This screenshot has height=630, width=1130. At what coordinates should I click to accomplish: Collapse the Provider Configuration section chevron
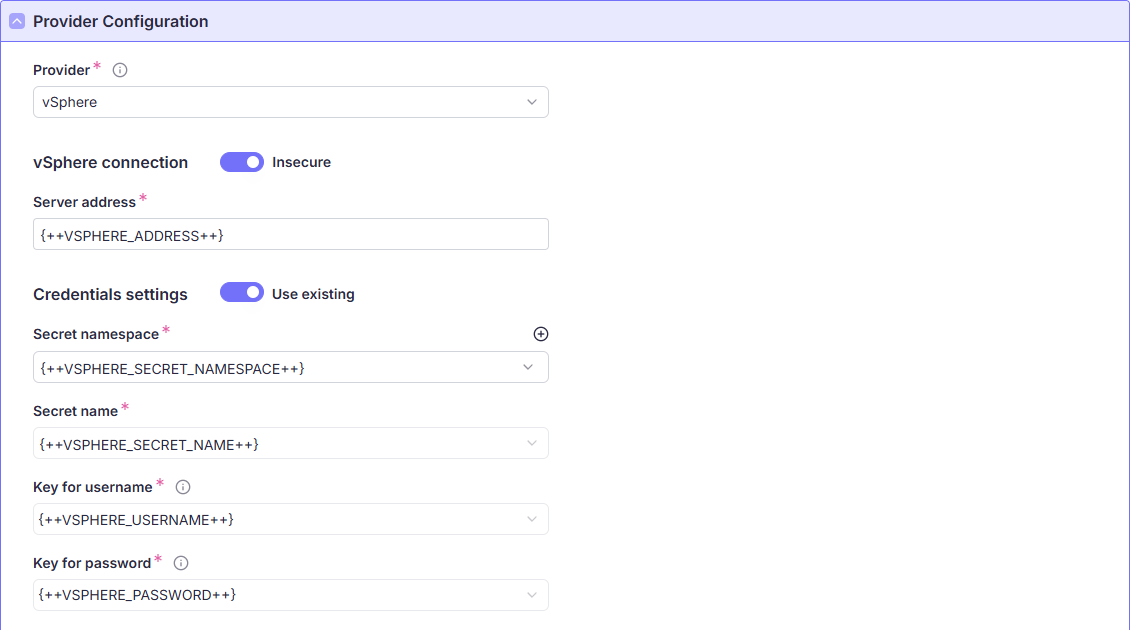[17, 21]
